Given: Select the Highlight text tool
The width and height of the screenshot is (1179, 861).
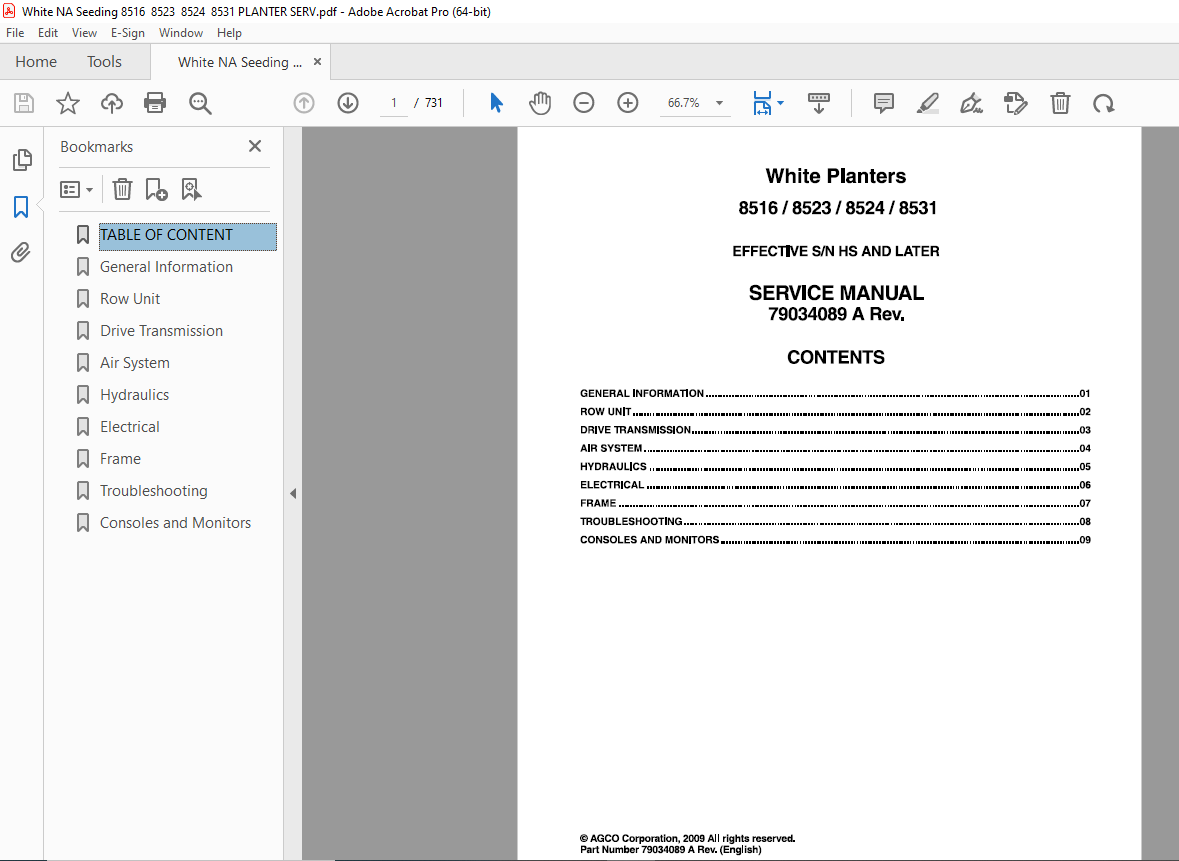Looking at the screenshot, I should (928, 103).
